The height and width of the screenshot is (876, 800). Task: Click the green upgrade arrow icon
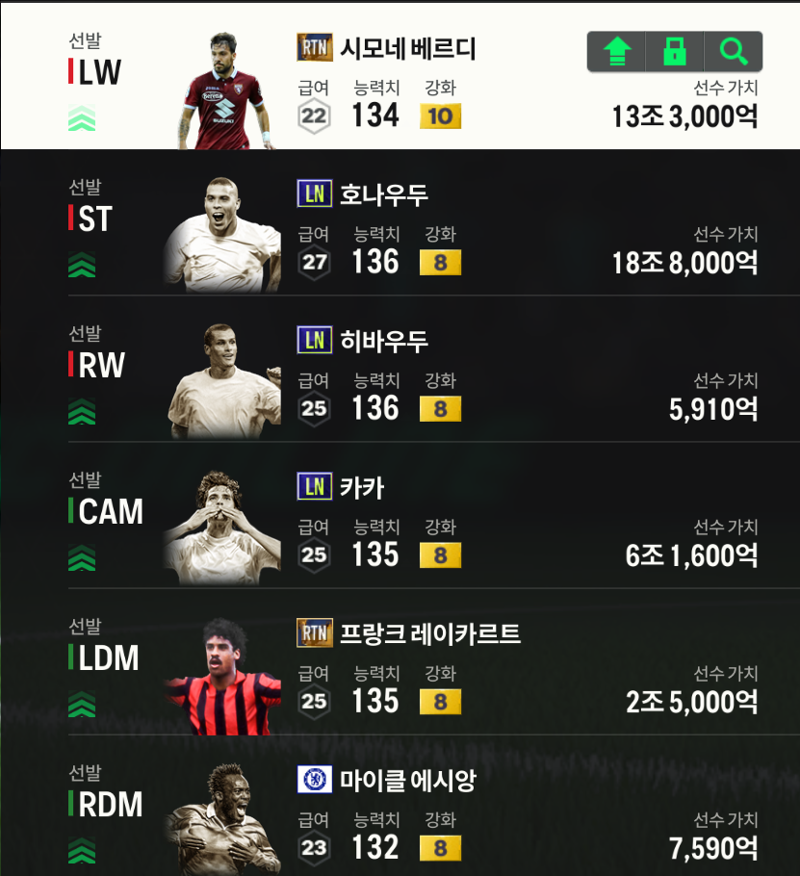pos(617,51)
